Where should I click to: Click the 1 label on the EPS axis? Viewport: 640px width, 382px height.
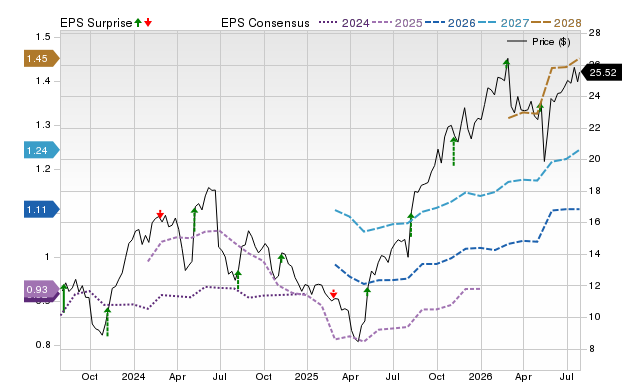coord(47,257)
